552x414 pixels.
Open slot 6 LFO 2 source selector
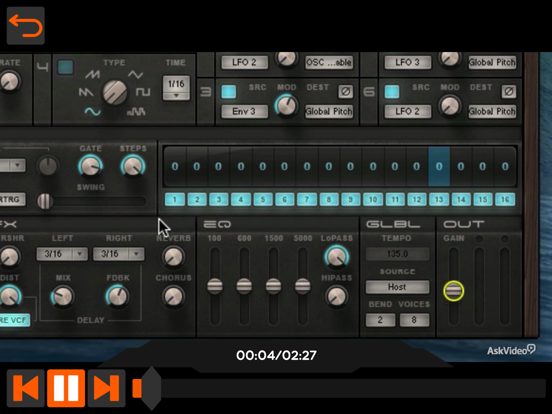pyautogui.click(x=408, y=111)
